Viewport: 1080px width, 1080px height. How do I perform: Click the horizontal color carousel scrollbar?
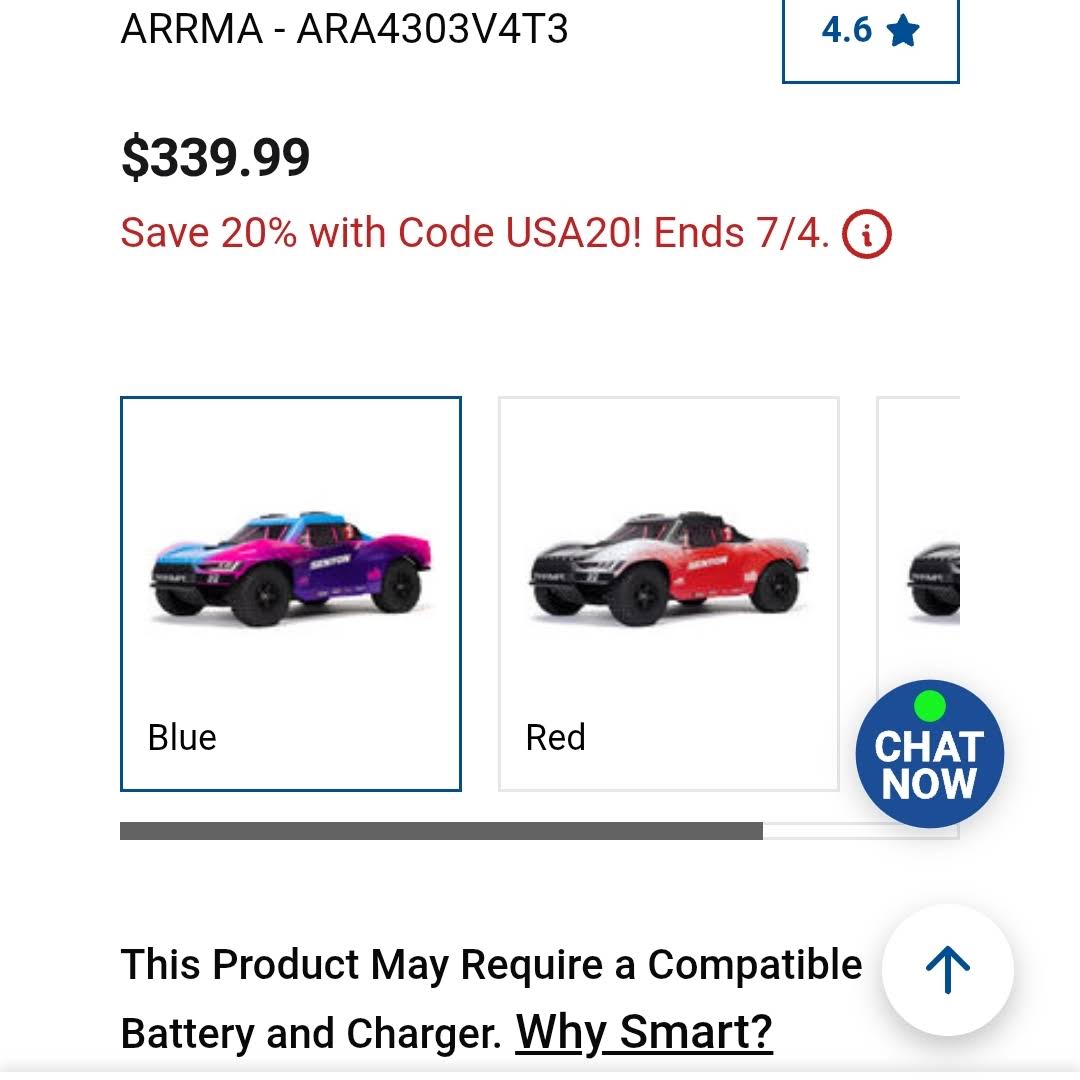(x=442, y=831)
